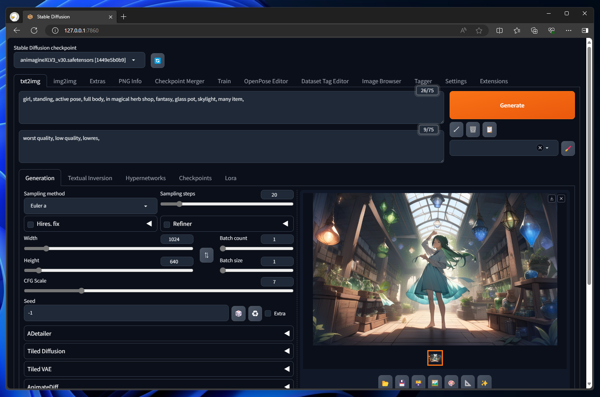600x397 pixels.
Task: Open the PNG Info tab
Action: (x=130, y=81)
